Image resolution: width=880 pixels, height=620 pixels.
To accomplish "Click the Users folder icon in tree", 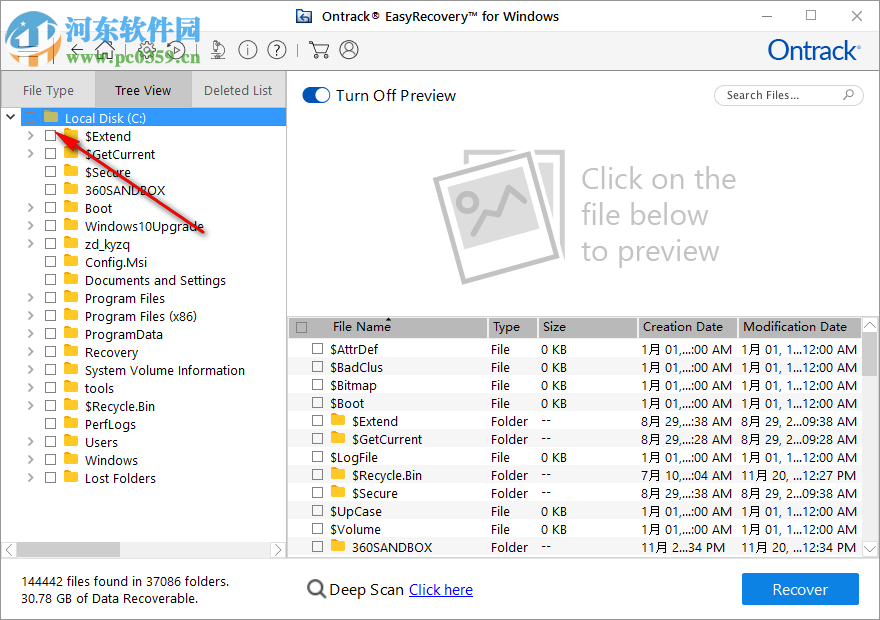I will [x=71, y=441].
